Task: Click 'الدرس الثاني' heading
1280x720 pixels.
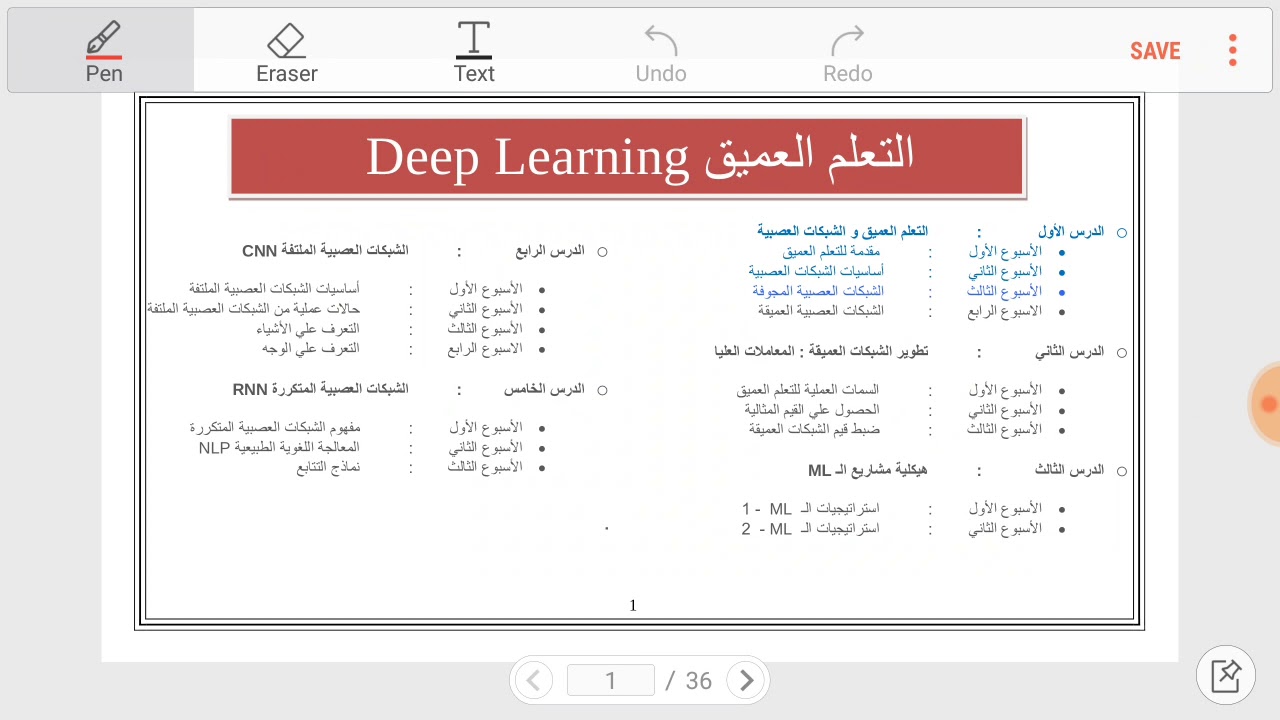Action: click(1069, 351)
